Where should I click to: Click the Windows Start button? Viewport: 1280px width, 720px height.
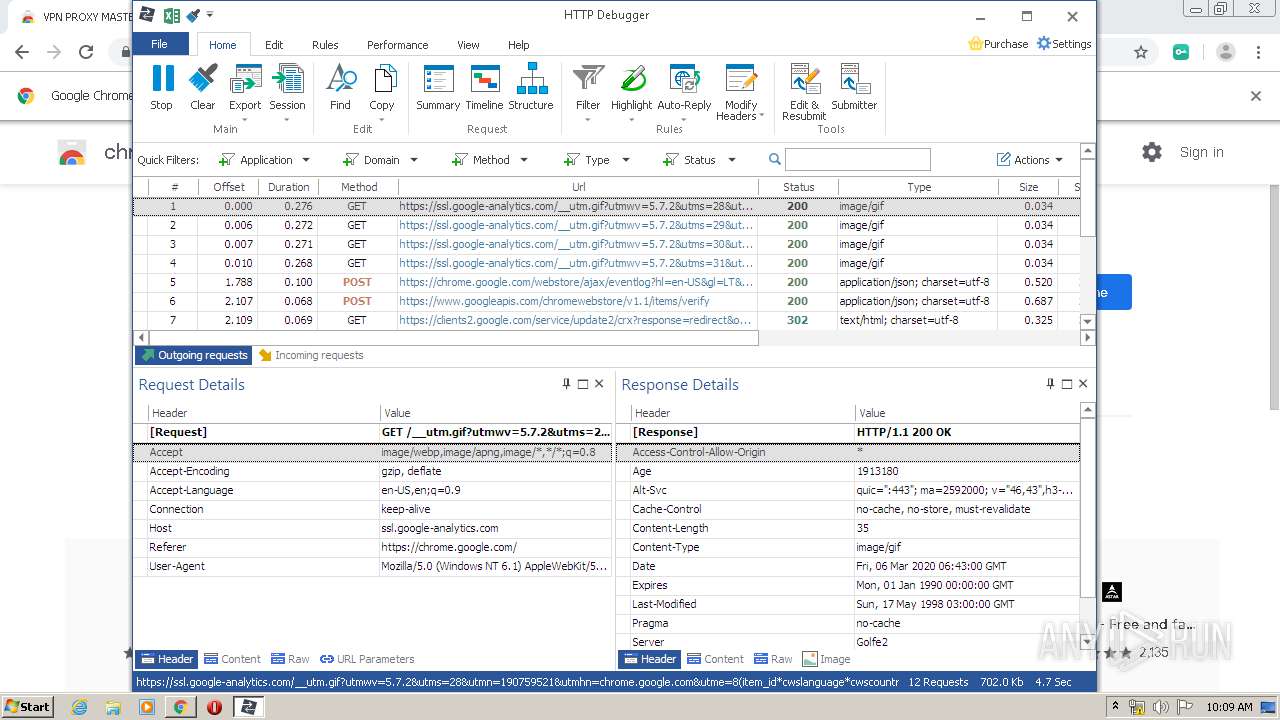coord(27,706)
